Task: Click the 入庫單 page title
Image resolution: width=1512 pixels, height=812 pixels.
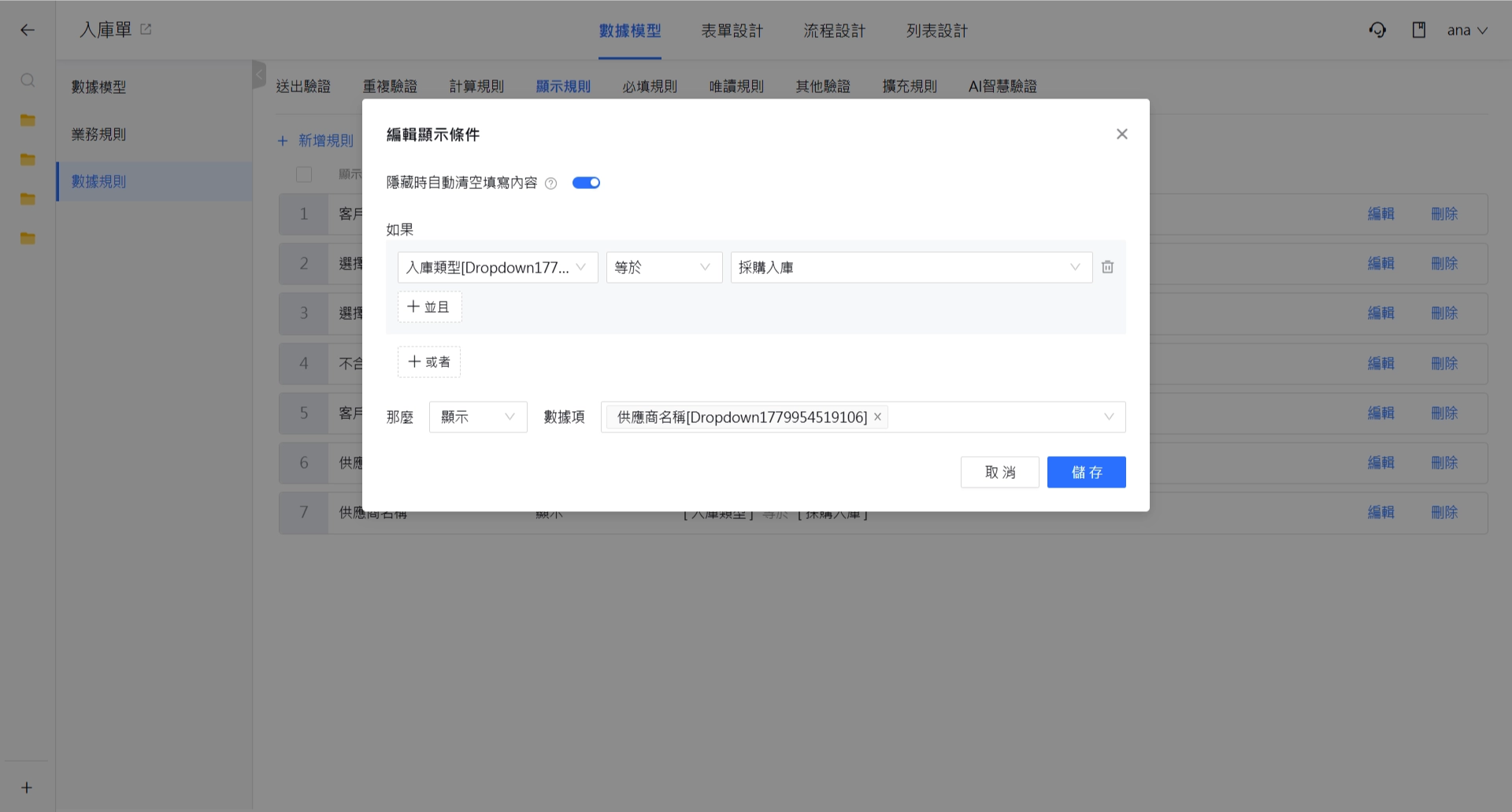Action: pyautogui.click(x=106, y=30)
